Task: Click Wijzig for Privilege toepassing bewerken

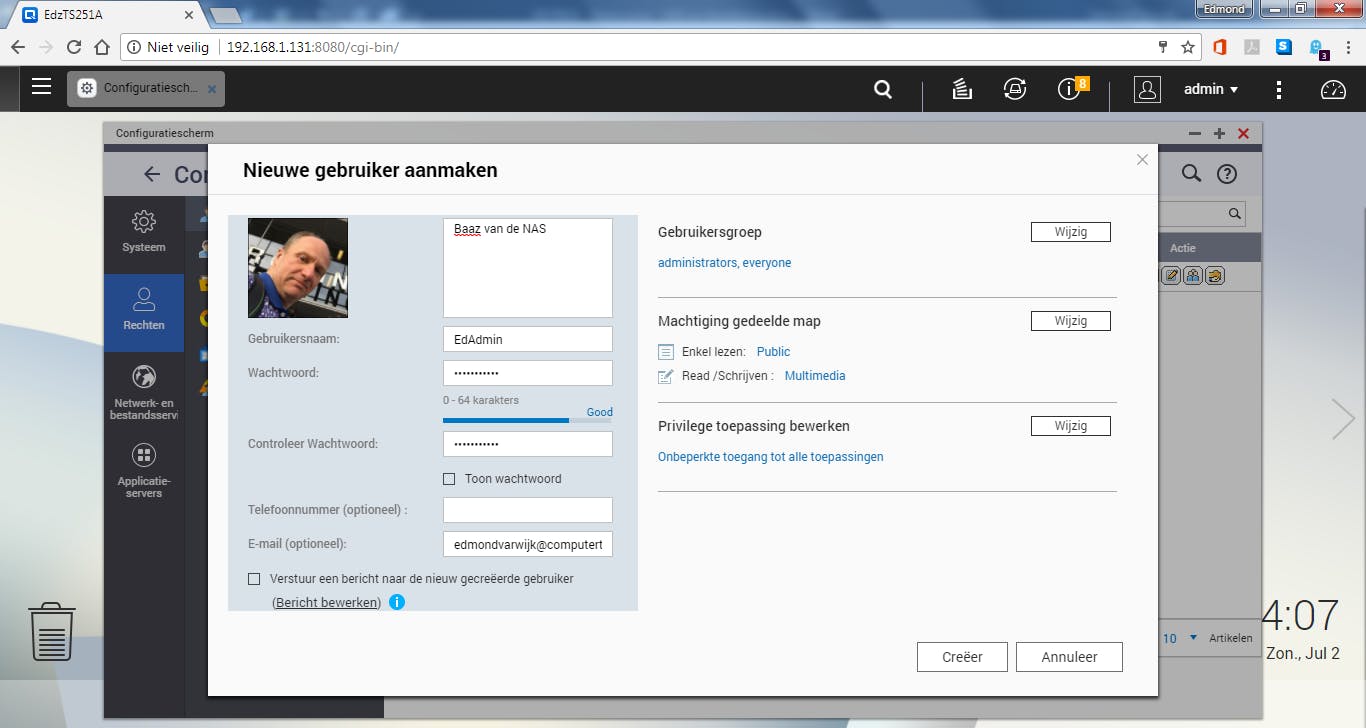Action: coord(1070,426)
